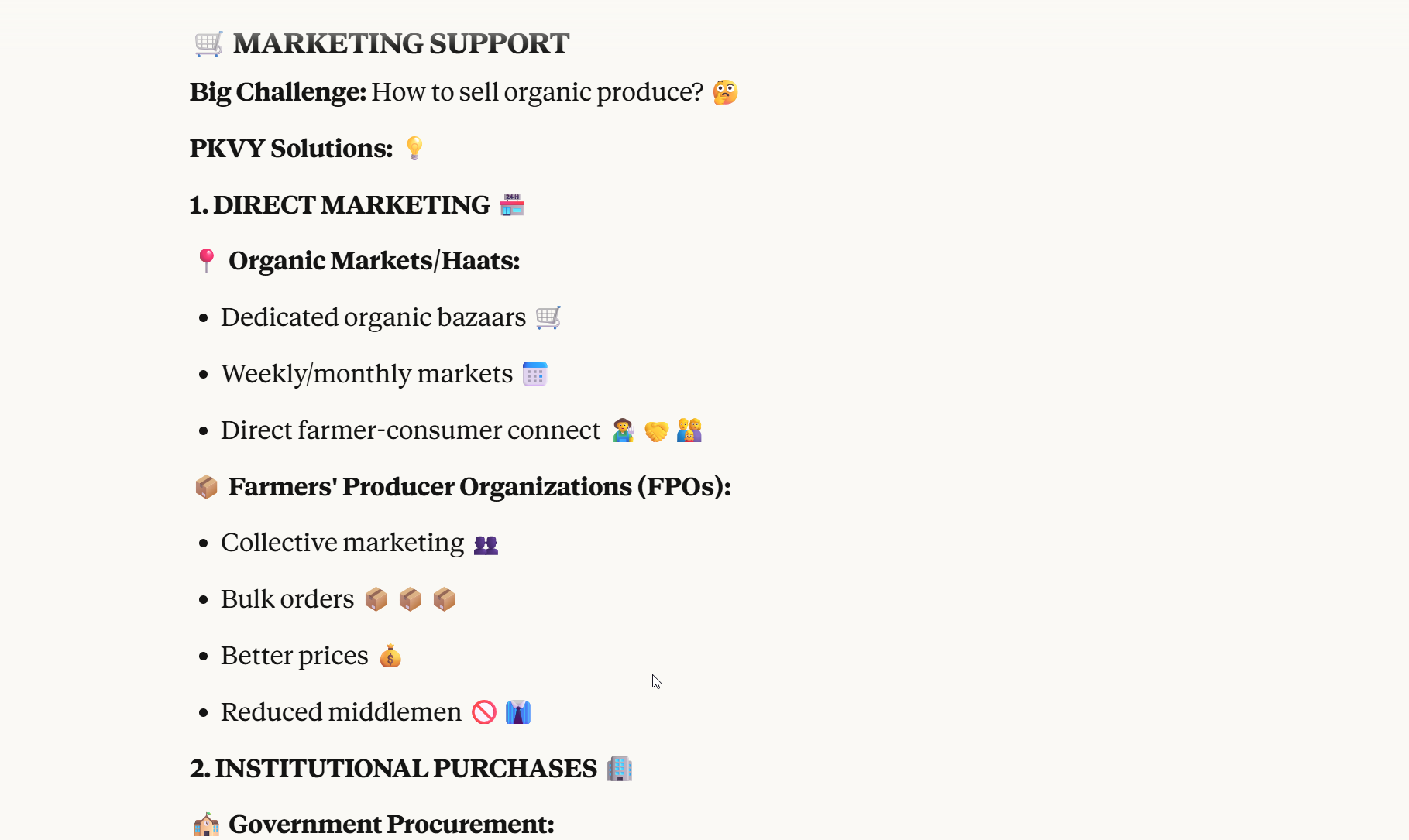Click the cart emoji after organic bazaars

548,317
